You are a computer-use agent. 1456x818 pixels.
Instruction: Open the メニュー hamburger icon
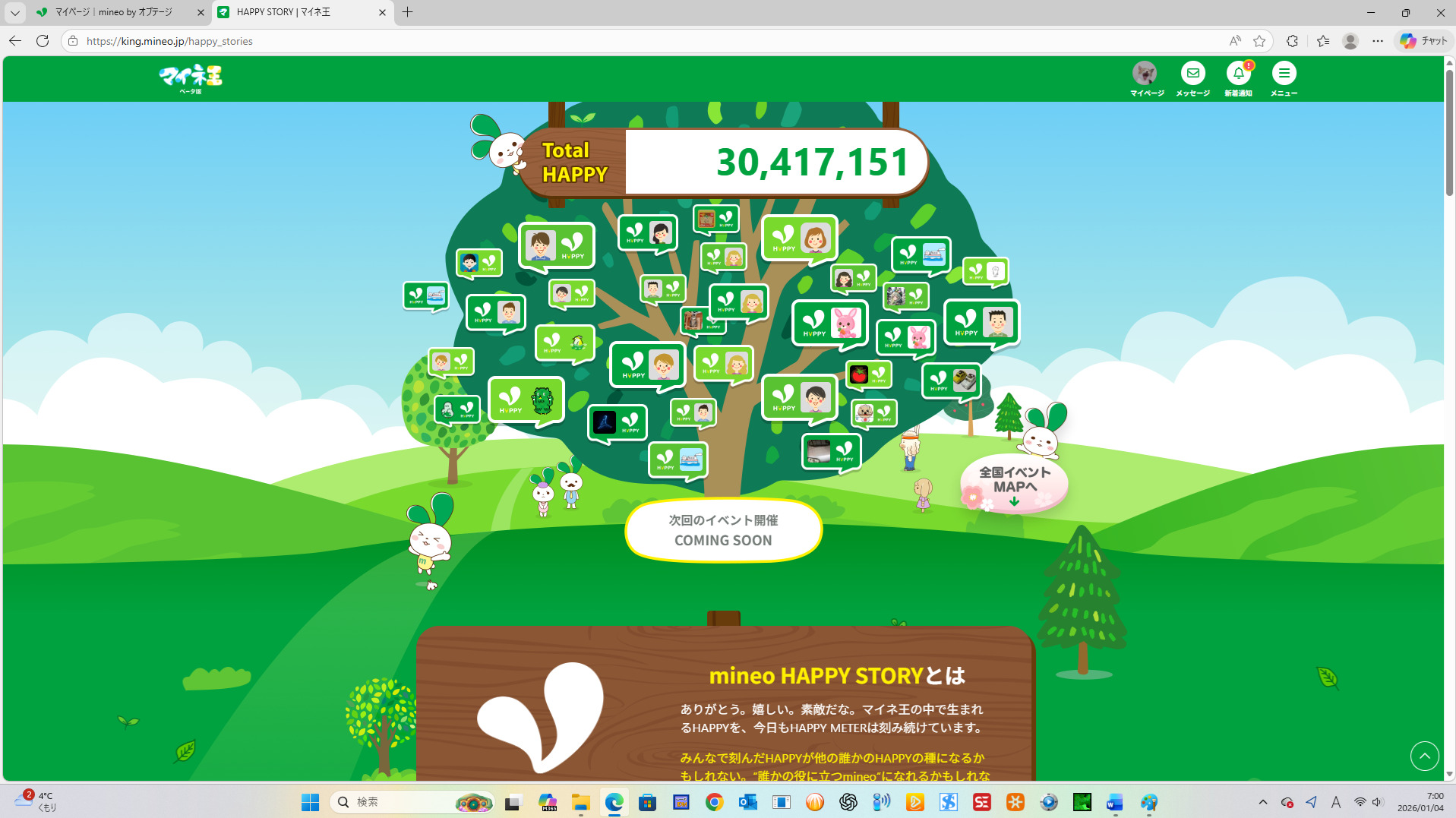tap(1284, 74)
